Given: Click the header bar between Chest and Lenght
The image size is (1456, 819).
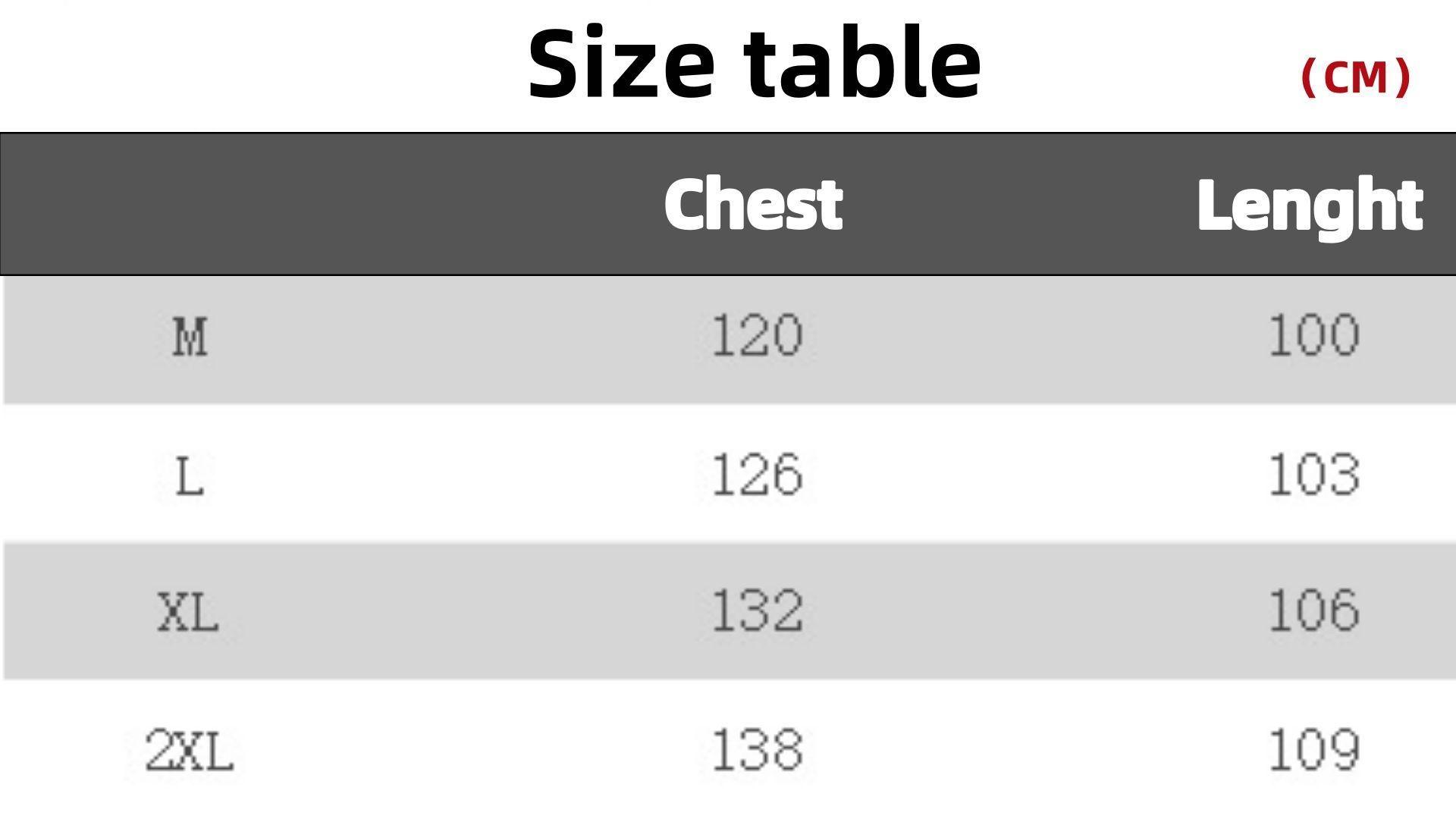Looking at the screenshot, I should coord(1020,204).
